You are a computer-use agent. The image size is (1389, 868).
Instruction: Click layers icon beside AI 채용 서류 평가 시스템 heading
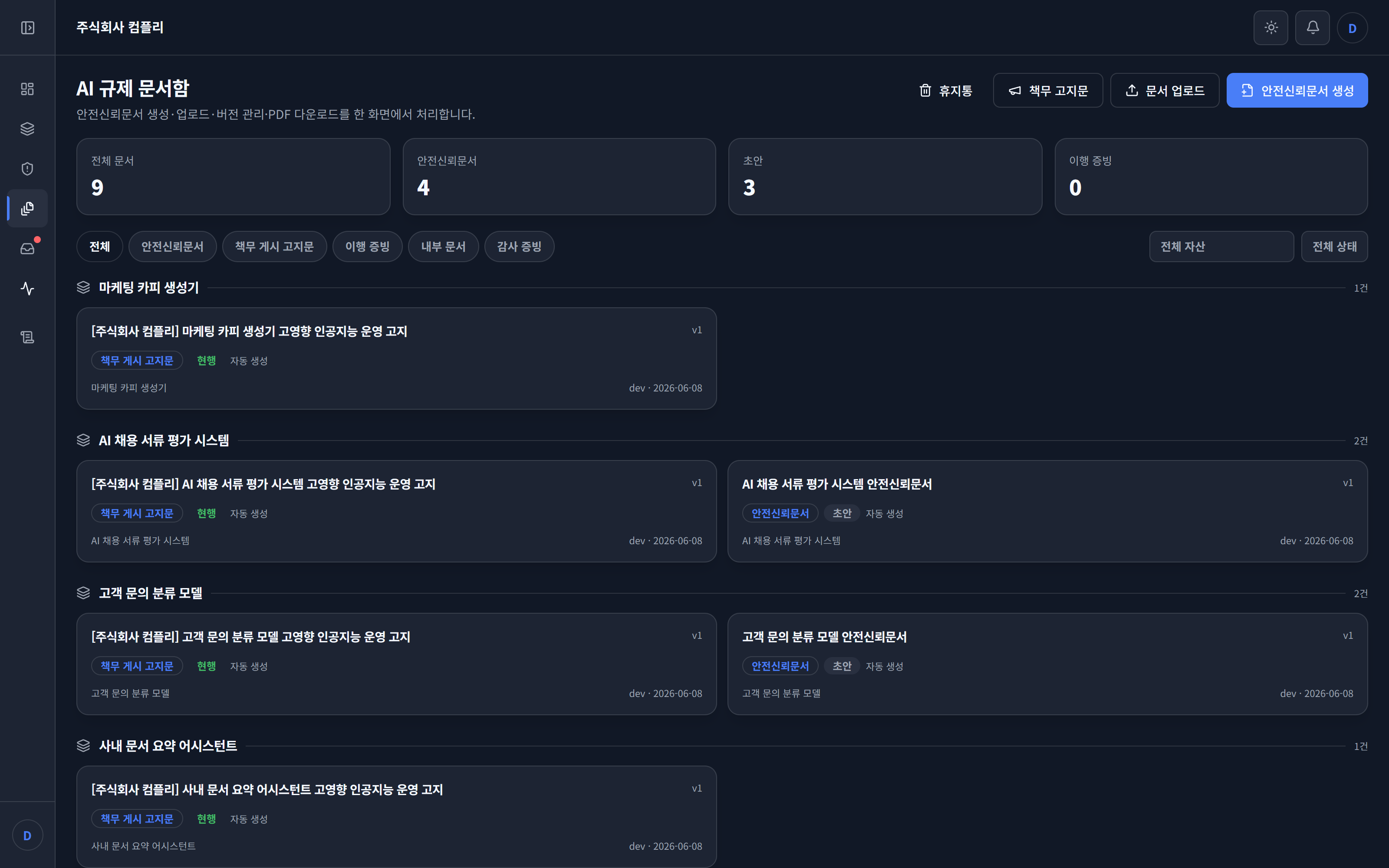point(83,441)
